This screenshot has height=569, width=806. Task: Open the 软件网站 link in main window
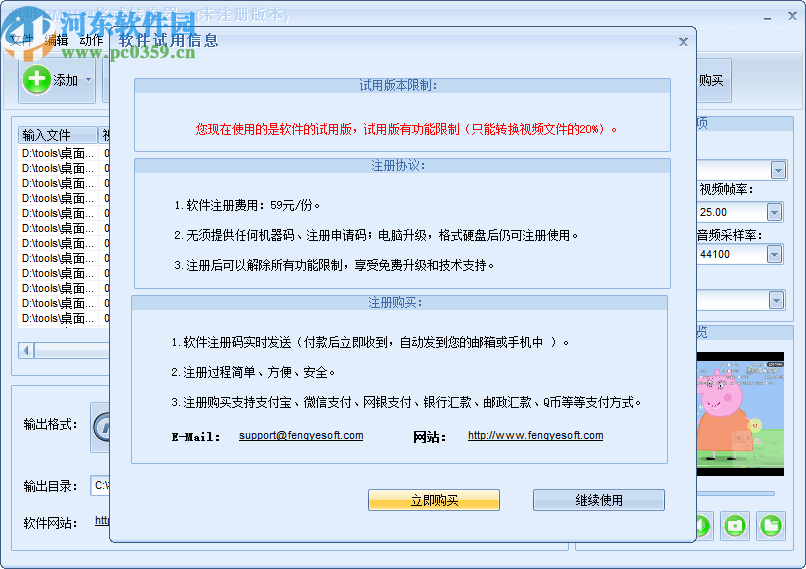(x=102, y=521)
